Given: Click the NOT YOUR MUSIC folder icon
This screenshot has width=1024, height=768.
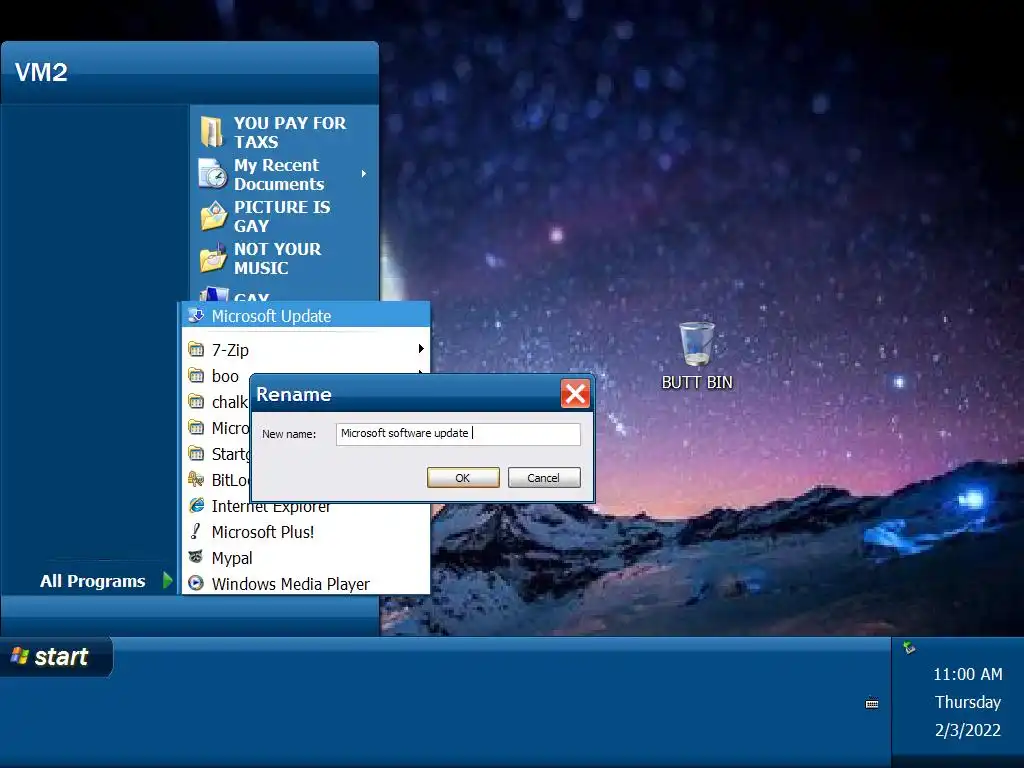Looking at the screenshot, I should click(213, 258).
